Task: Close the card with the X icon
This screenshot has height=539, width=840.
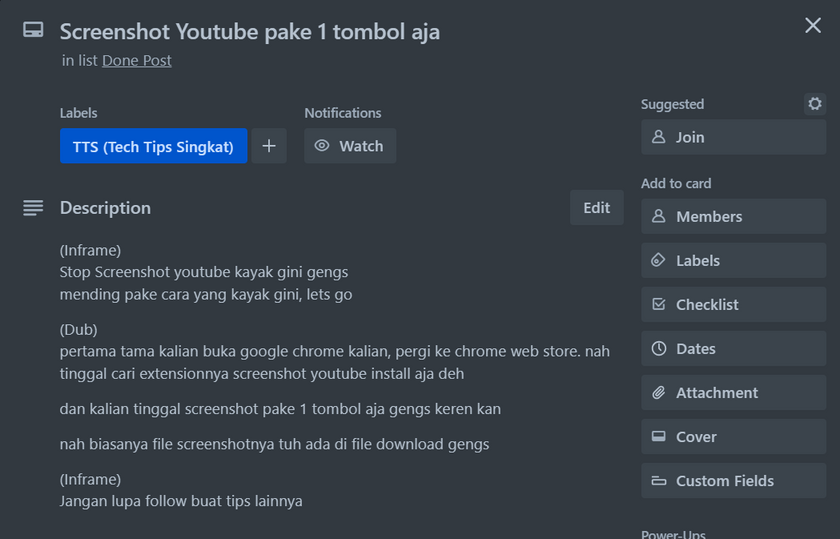Action: click(x=812, y=26)
